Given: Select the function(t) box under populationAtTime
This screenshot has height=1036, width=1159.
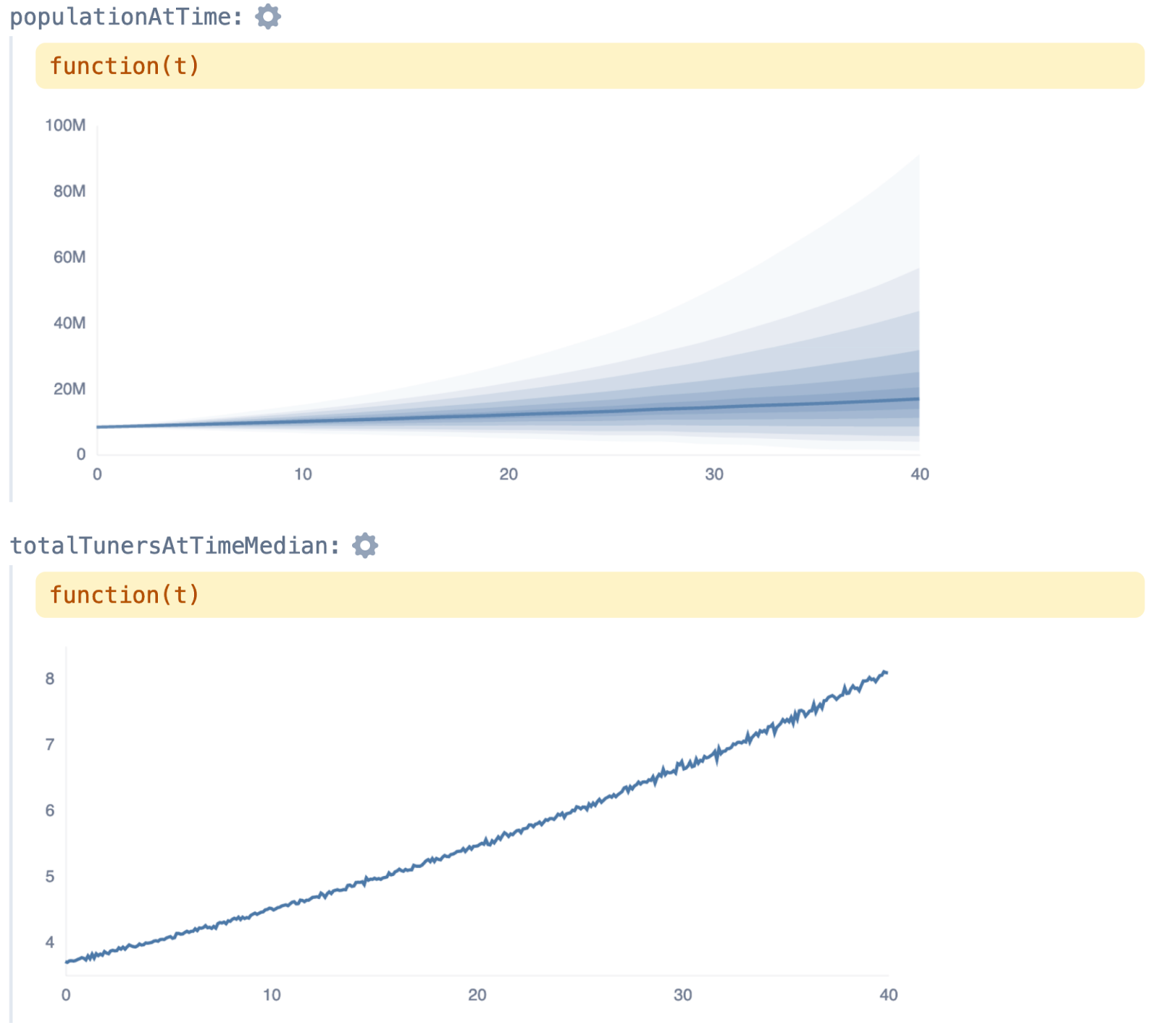Looking at the screenshot, I should [x=590, y=66].
